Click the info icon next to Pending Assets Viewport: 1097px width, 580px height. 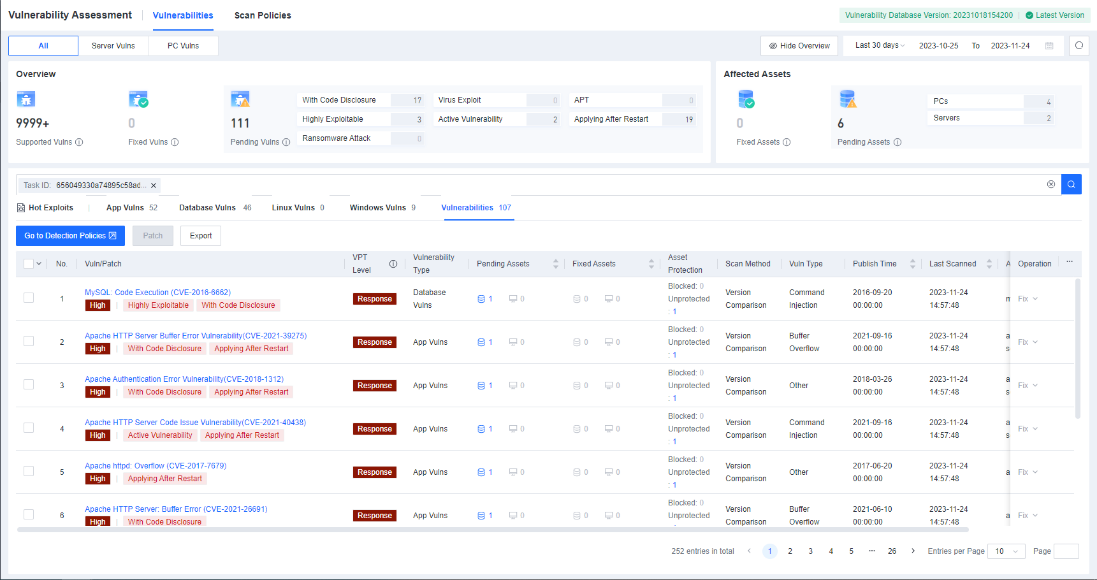tap(898, 142)
